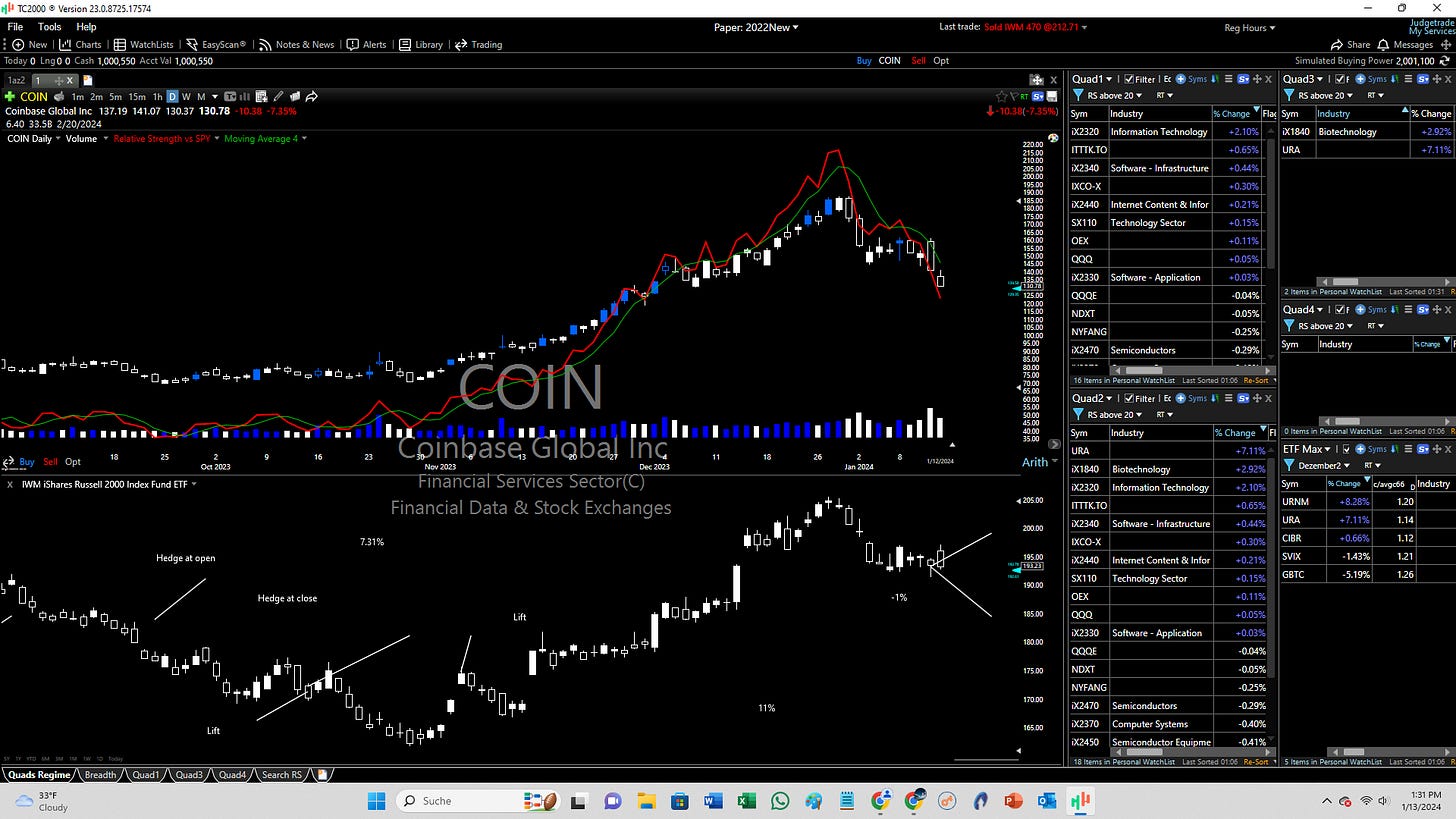The width and height of the screenshot is (1456, 819).
Task: Open the File menu
Action: (15, 27)
